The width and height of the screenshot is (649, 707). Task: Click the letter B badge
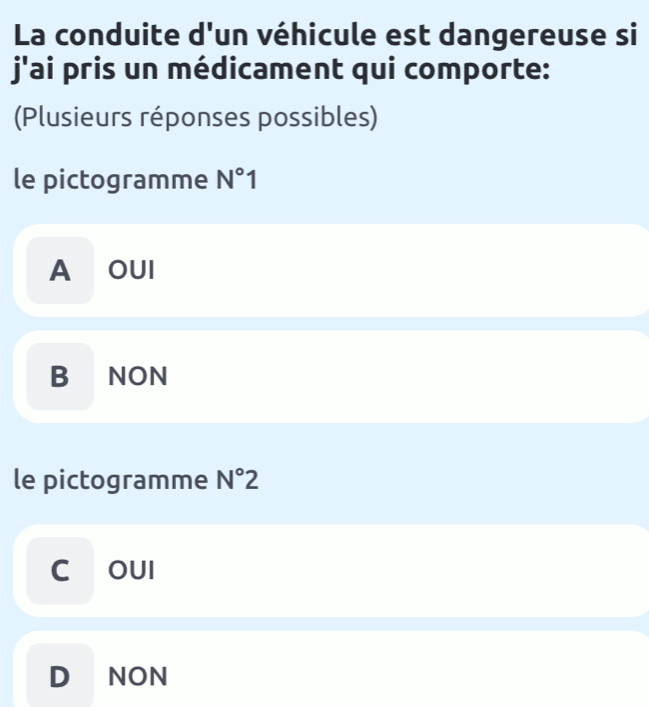[x=60, y=377]
